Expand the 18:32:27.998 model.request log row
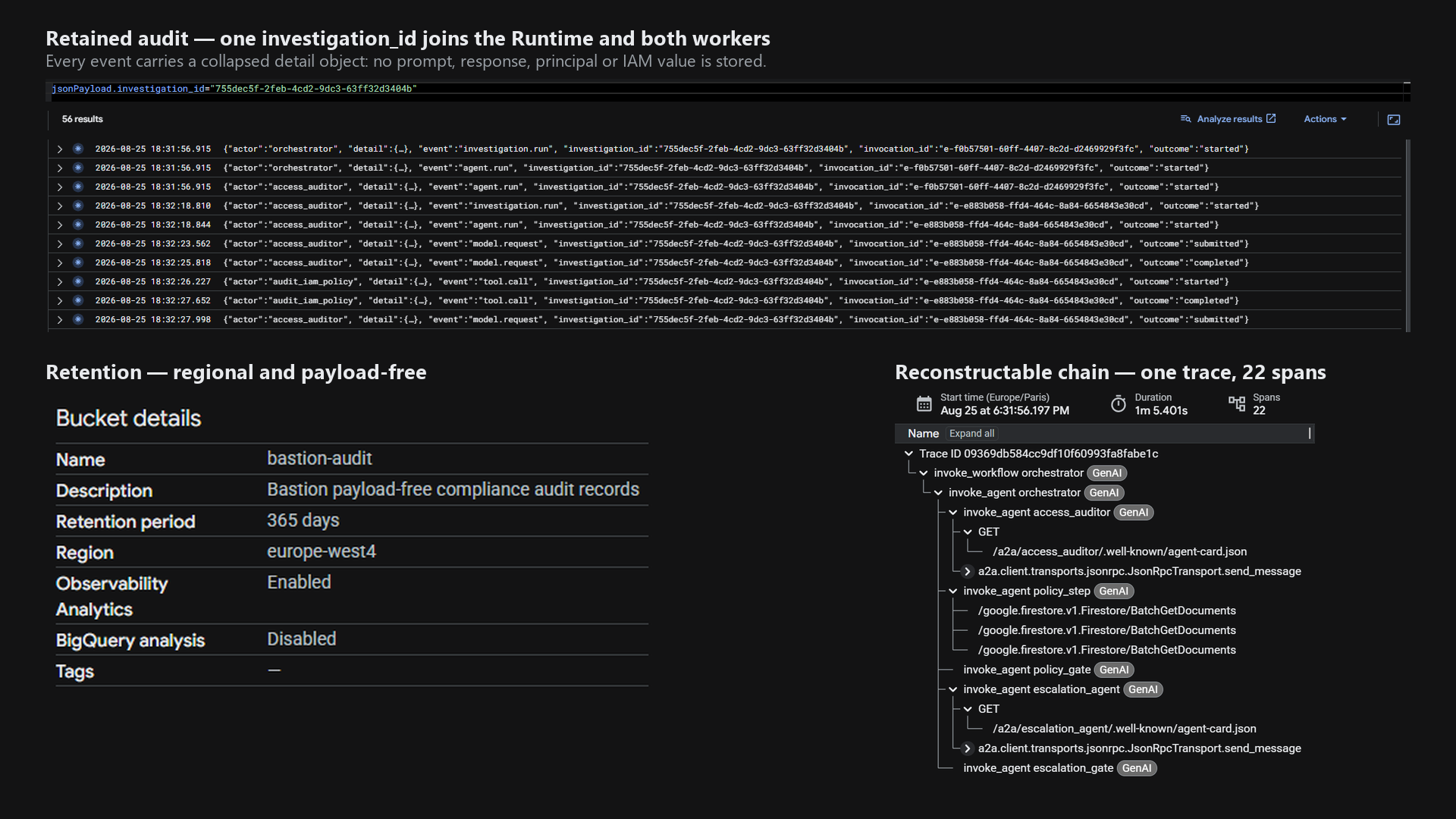 point(60,320)
